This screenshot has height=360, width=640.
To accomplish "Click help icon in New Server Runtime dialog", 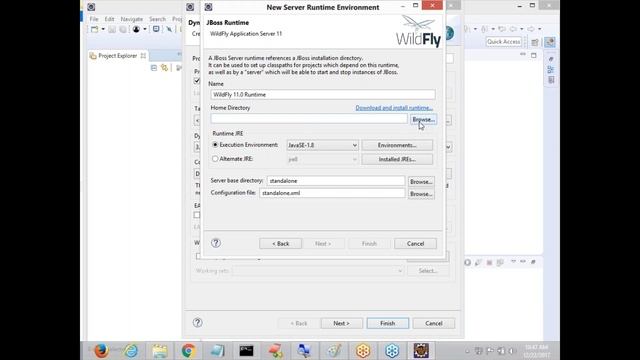I will pyautogui.click(x=216, y=243).
